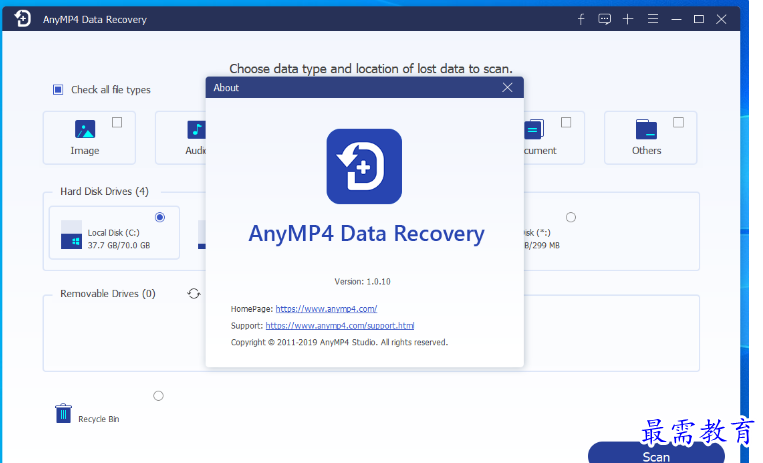Enable the Others checkbox

click(x=678, y=122)
